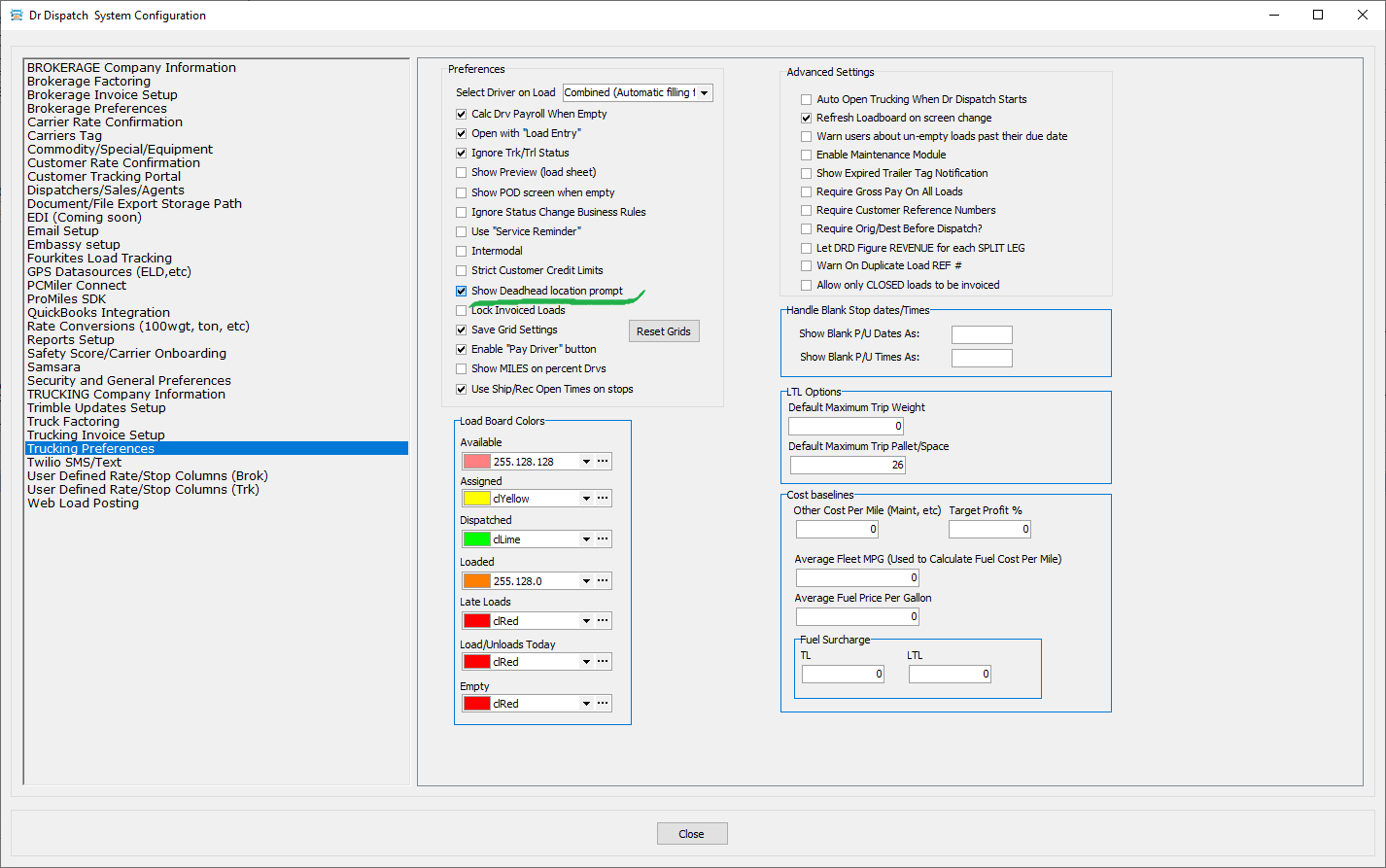The height and width of the screenshot is (868, 1386).
Task: Click the ellipsis button beside Assigned color
Action: 603,499
